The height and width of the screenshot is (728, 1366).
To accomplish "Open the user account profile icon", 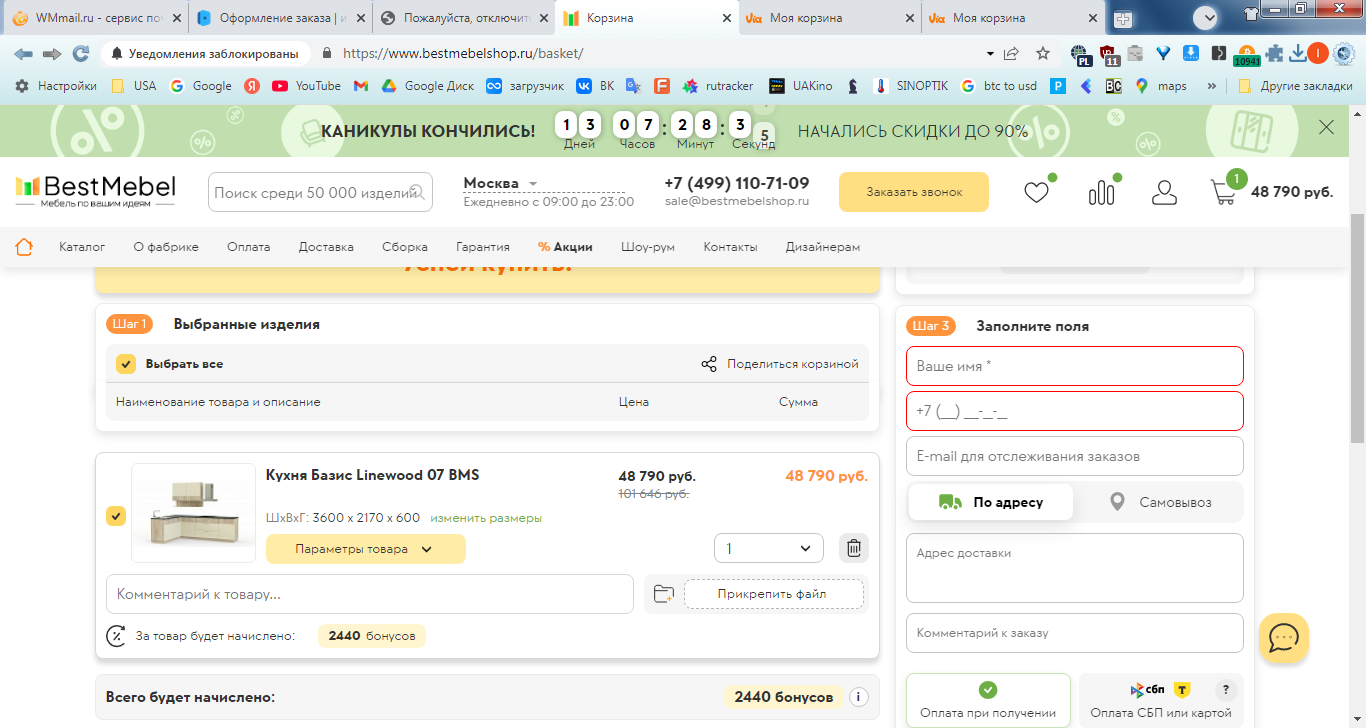I will tap(1164, 192).
